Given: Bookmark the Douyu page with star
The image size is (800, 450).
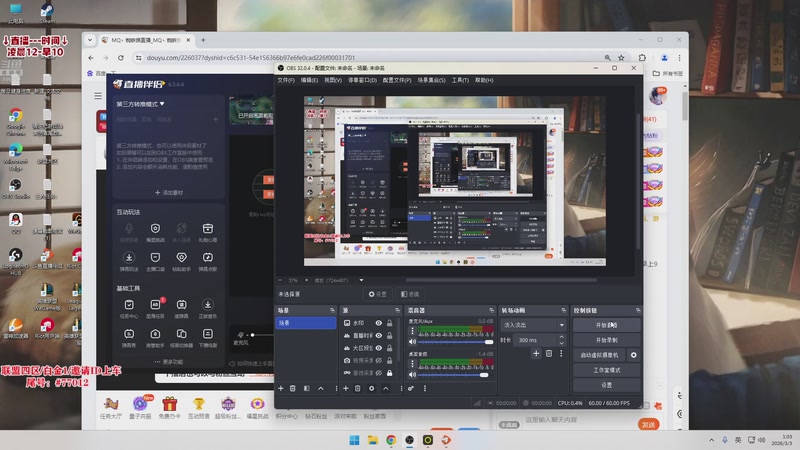Looking at the screenshot, I should coord(621,58).
